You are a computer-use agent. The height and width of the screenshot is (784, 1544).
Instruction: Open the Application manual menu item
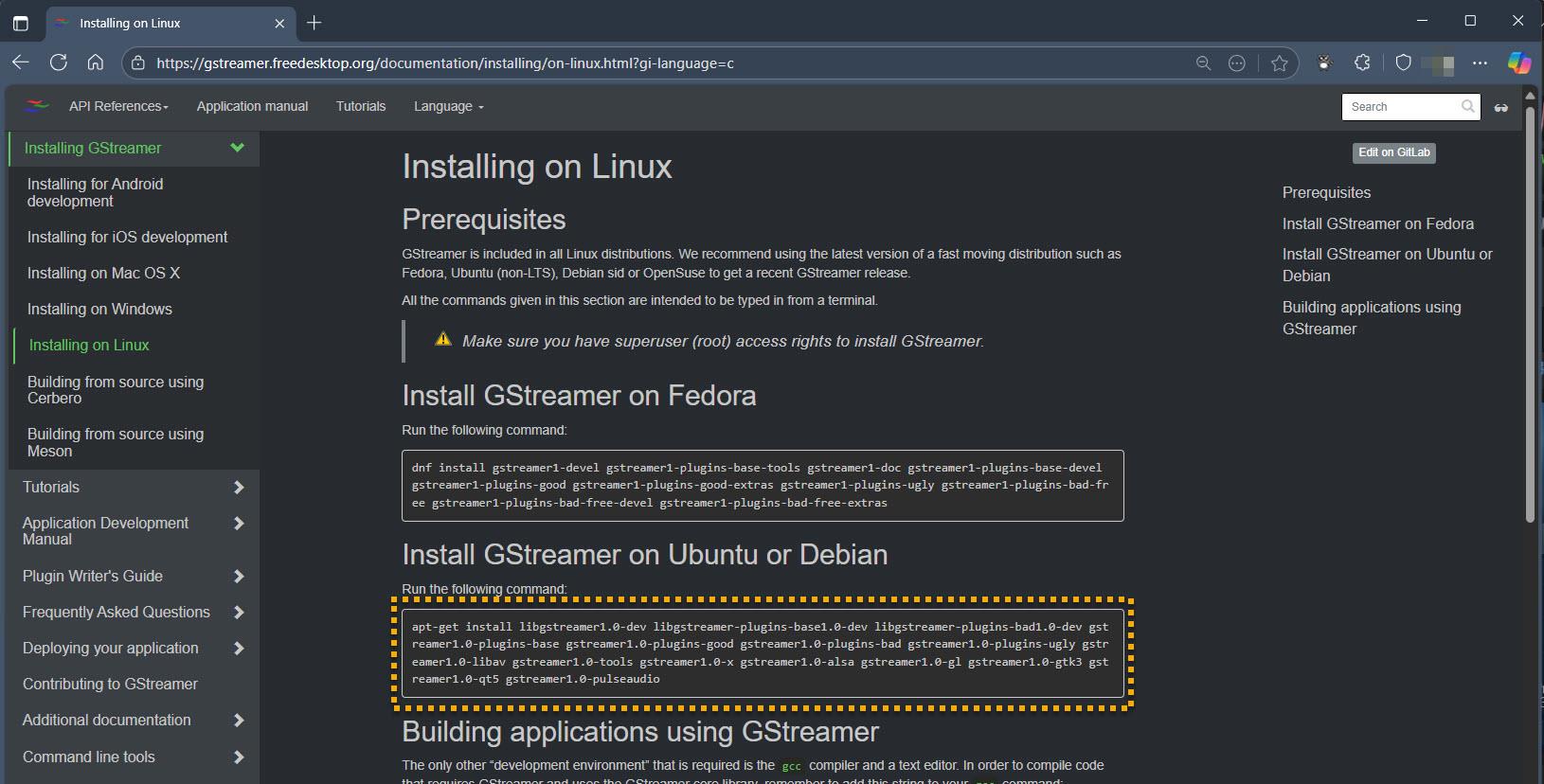(x=252, y=106)
